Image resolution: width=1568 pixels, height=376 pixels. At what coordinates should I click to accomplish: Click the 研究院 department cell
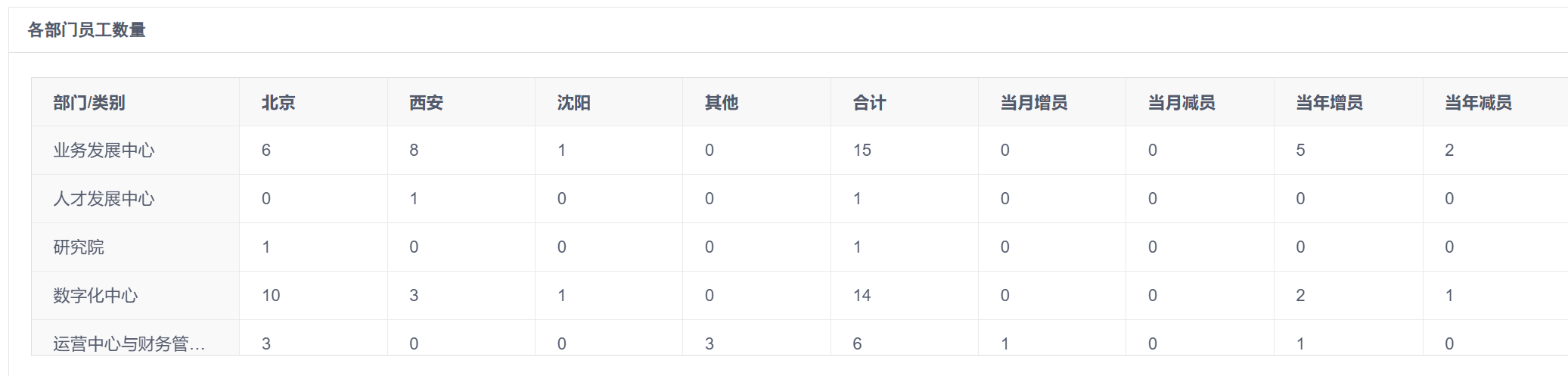pyautogui.click(x=79, y=247)
